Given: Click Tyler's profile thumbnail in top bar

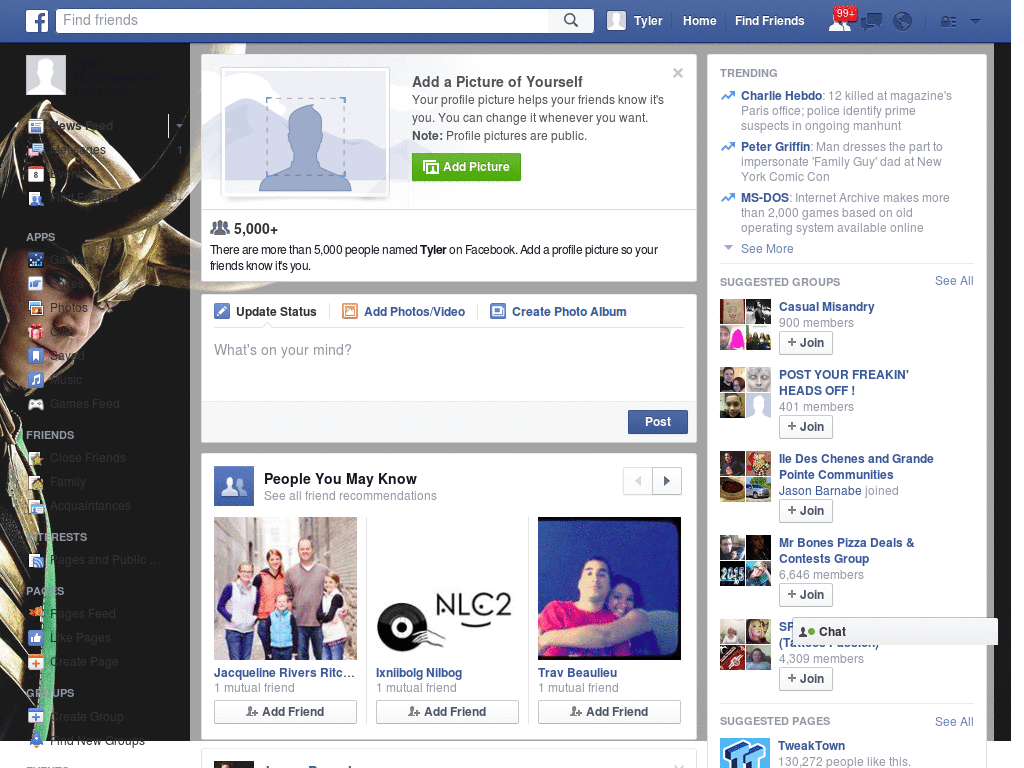Looking at the screenshot, I should pos(616,21).
